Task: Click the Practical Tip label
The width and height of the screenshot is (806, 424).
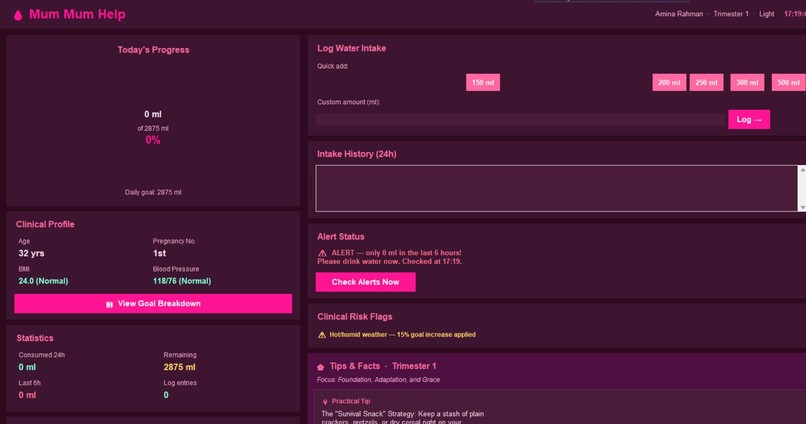Action: 351,401
